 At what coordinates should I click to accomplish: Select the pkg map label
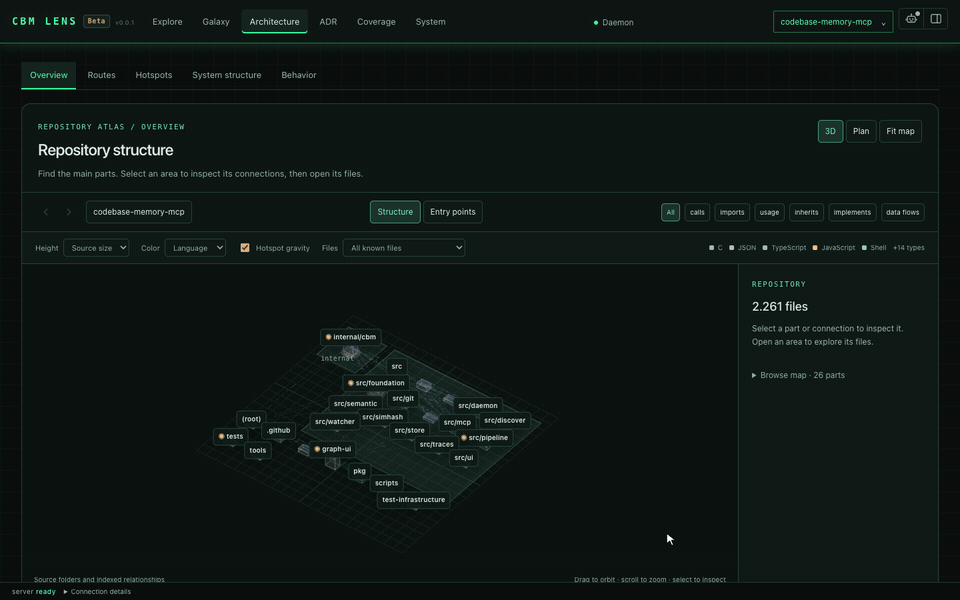[359, 471]
